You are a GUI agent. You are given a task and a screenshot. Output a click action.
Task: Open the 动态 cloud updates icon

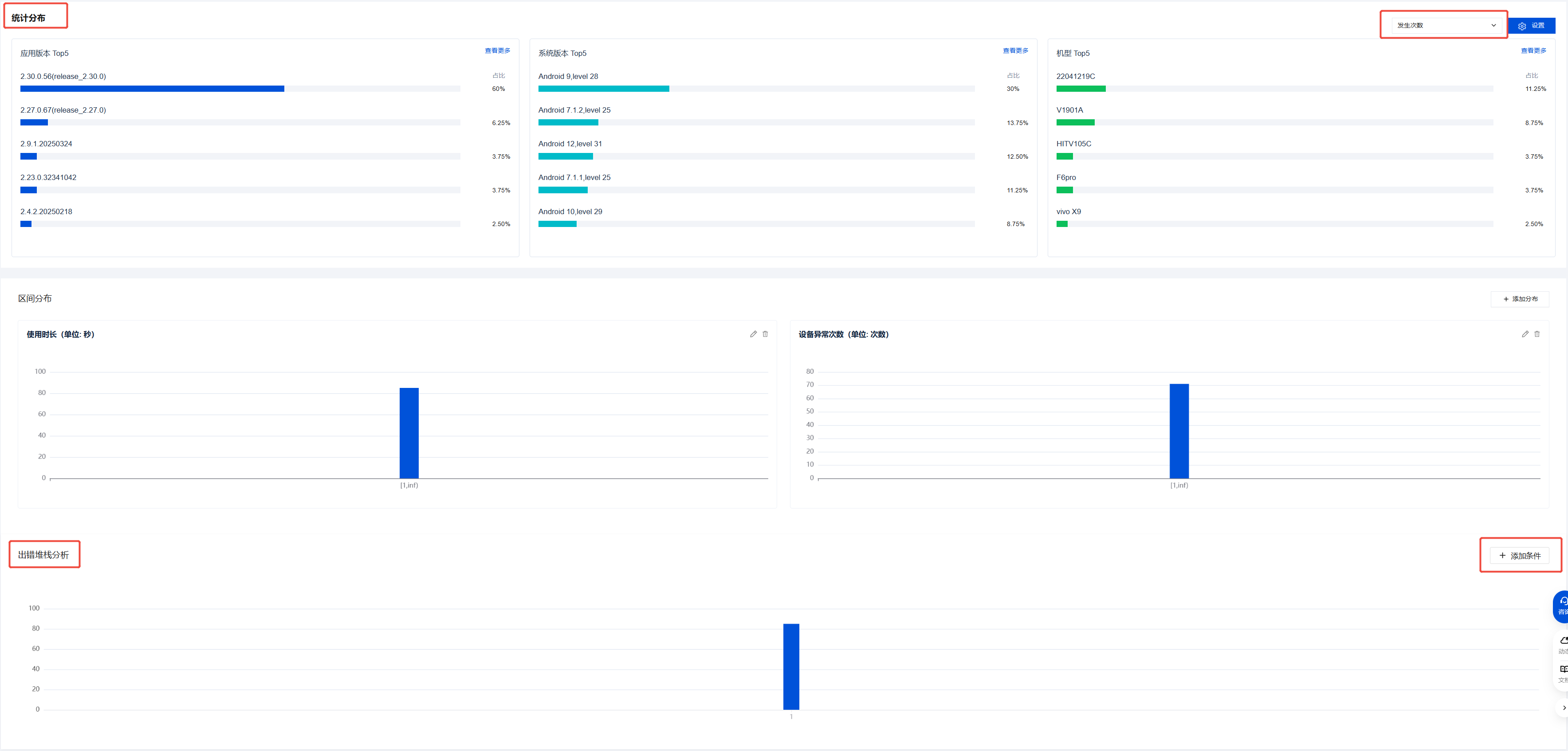coord(1563,645)
